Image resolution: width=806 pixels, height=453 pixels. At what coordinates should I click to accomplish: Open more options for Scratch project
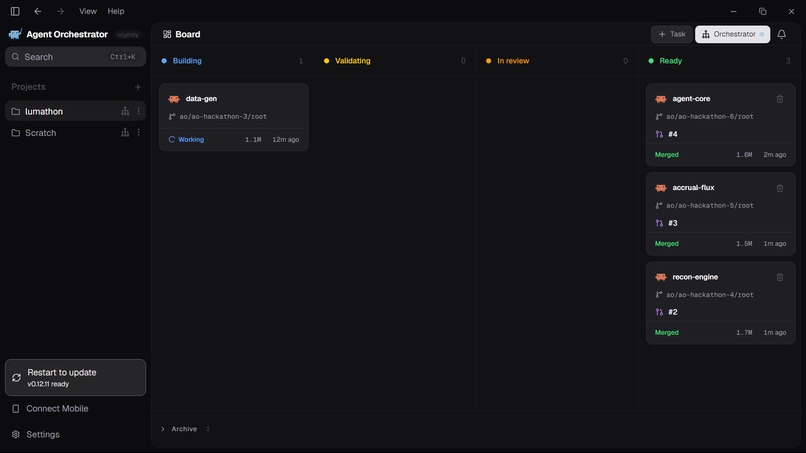[138, 133]
